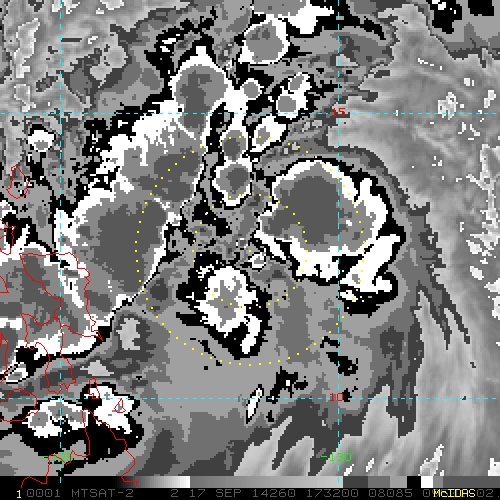Select the green longitude label -130
Viewport: 500px width, 500px height.
(336, 457)
